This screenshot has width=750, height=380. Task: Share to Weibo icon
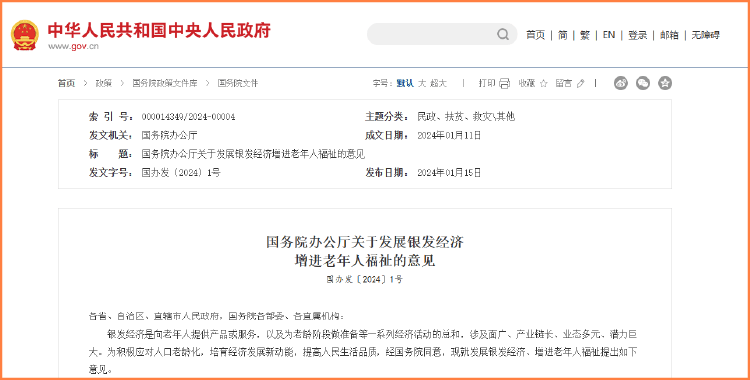(x=621, y=83)
